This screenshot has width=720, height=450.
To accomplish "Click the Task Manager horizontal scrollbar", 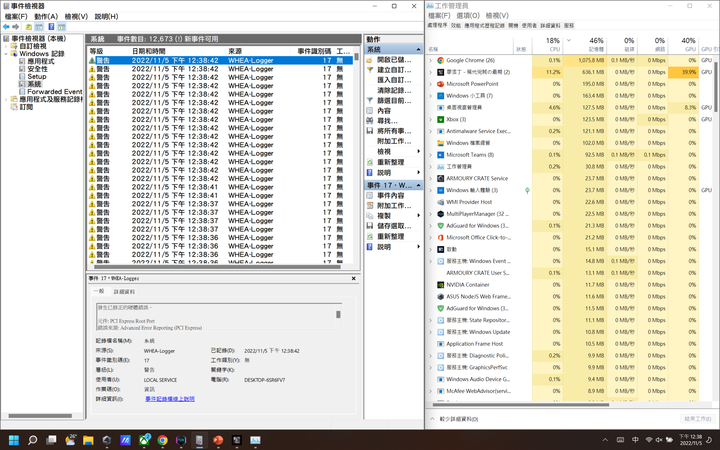I will click(x=521, y=405).
